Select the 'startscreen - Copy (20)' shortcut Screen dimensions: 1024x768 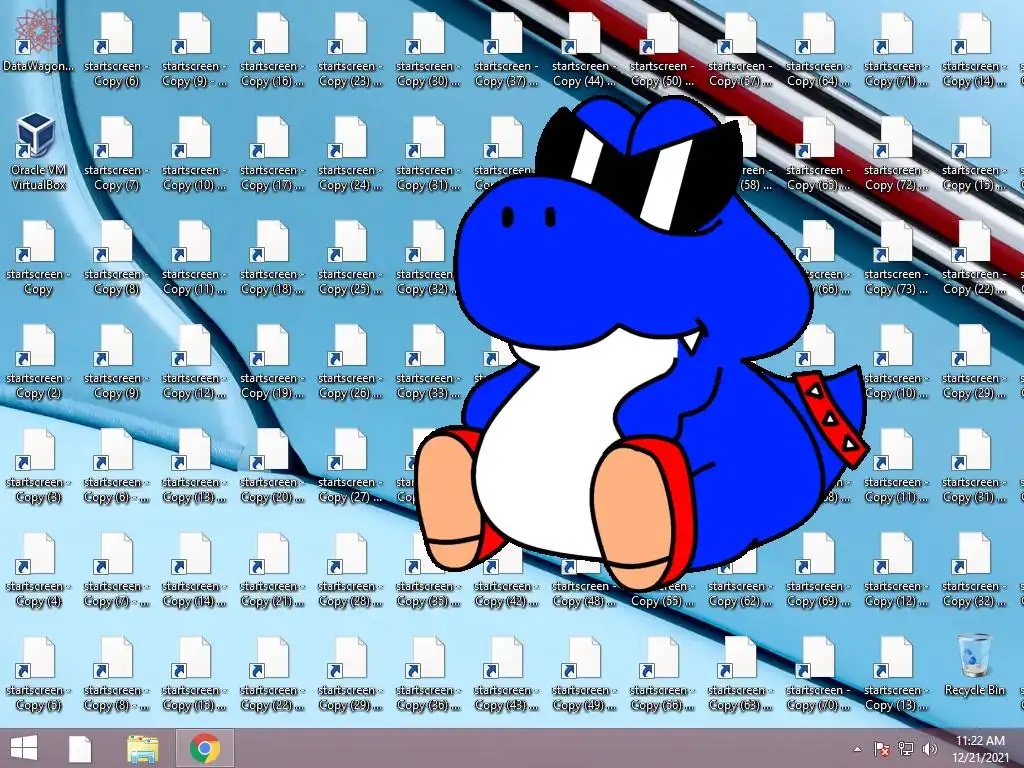[x=272, y=467]
